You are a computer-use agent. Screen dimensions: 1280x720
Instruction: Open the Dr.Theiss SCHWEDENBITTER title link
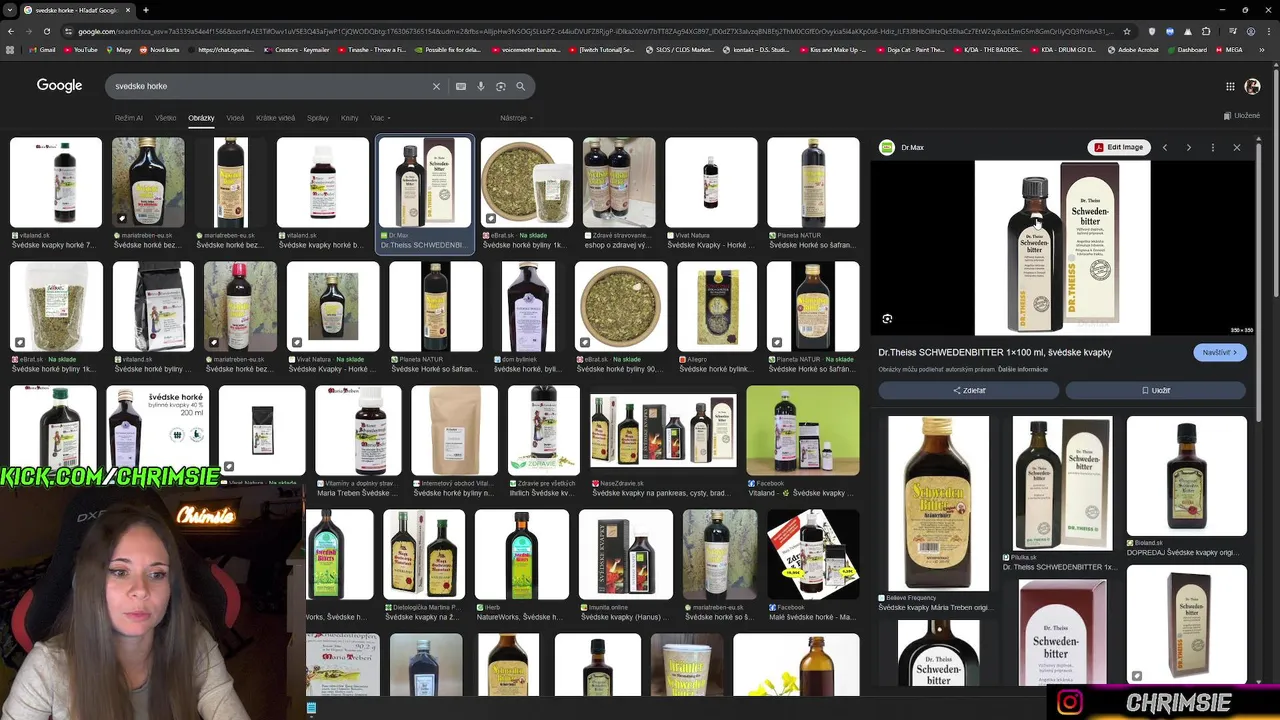995,352
